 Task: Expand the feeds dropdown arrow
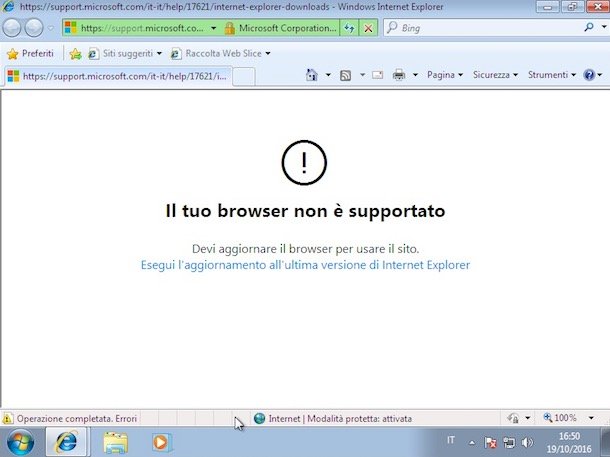pyautogui.click(x=362, y=75)
